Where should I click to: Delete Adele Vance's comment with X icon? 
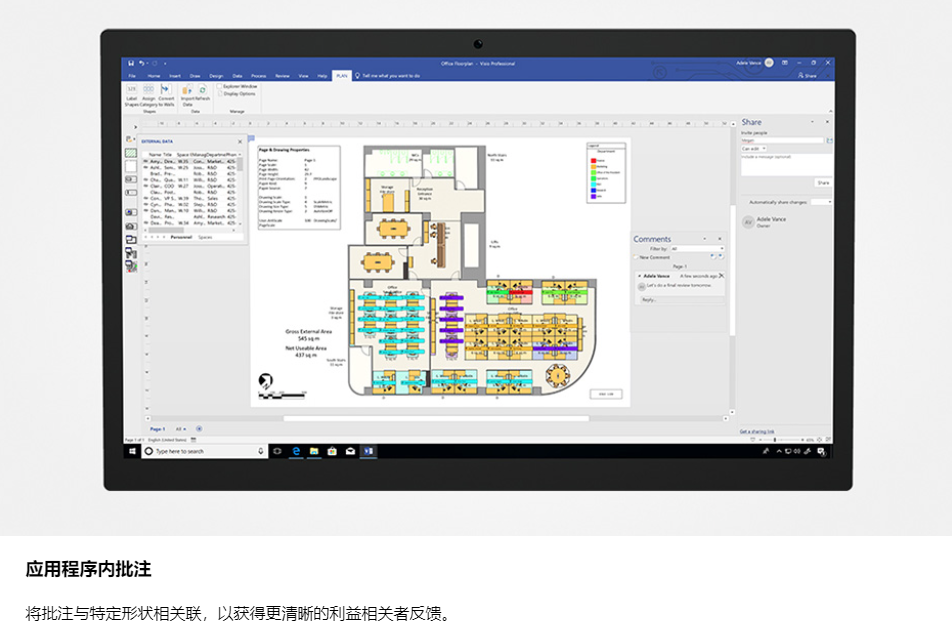[x=721, y=275]
